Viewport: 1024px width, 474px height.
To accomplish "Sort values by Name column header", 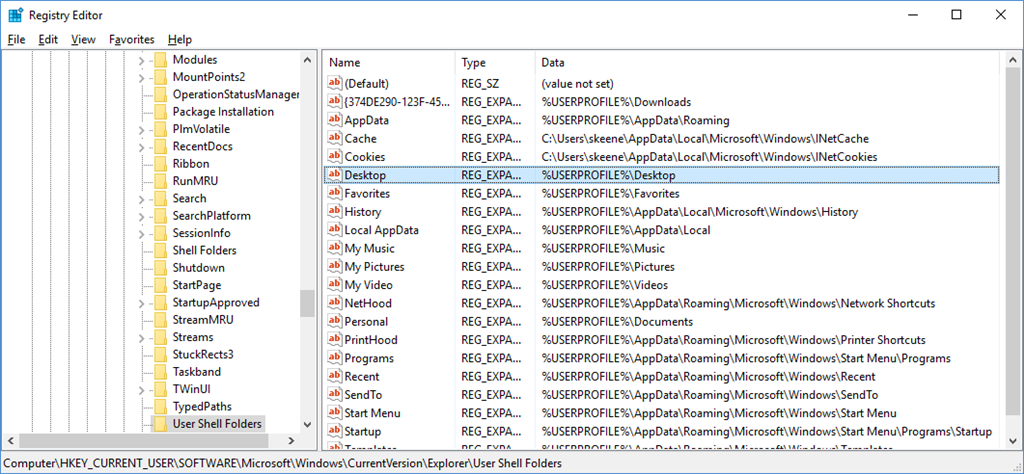I will (389, 63).
